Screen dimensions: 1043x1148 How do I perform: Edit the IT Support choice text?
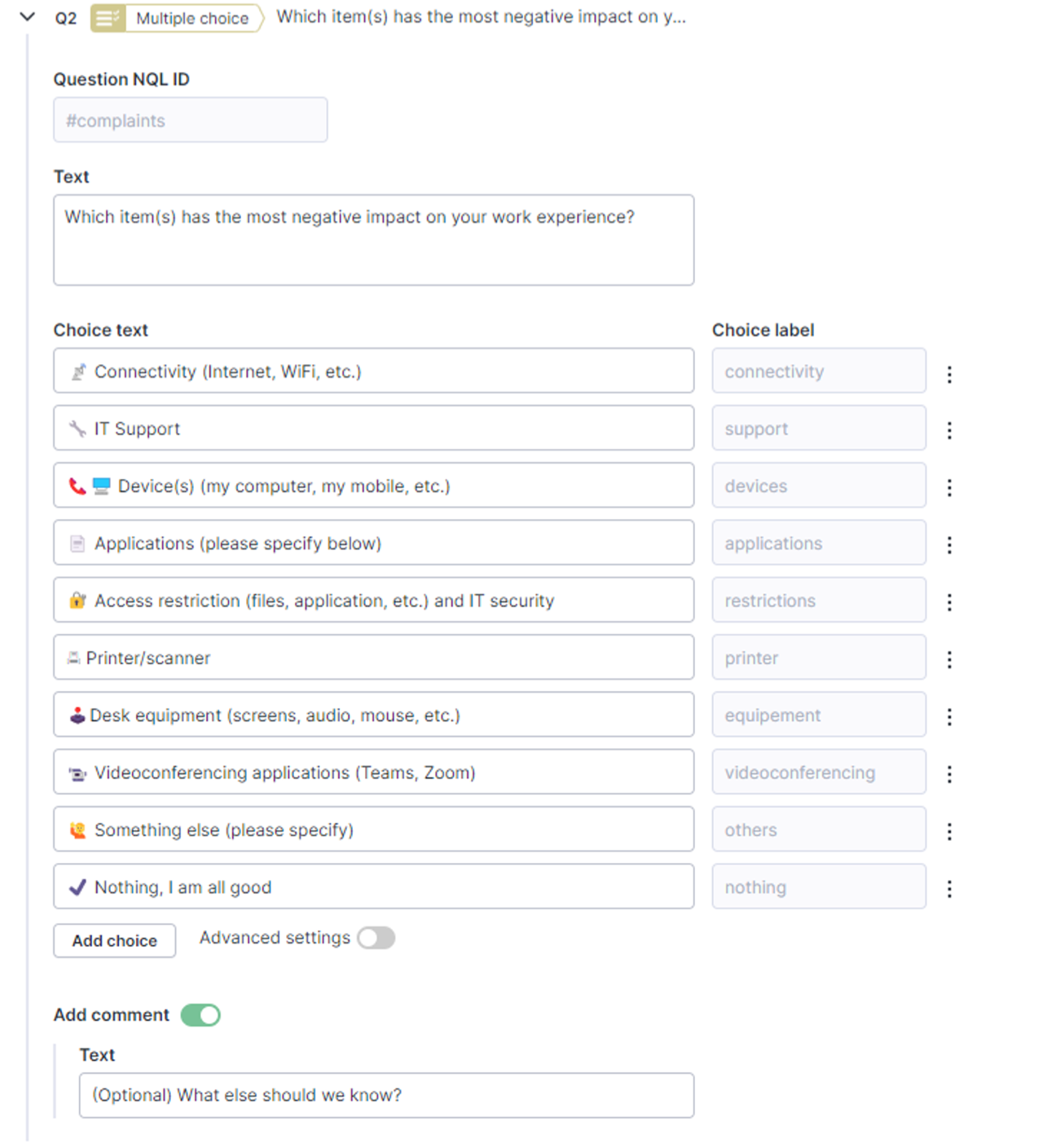pos(373,429)
